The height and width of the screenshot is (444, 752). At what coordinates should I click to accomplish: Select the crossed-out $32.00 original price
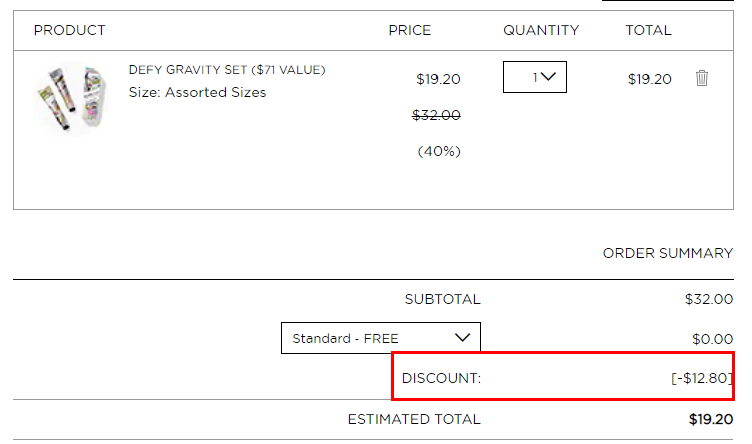436,115
